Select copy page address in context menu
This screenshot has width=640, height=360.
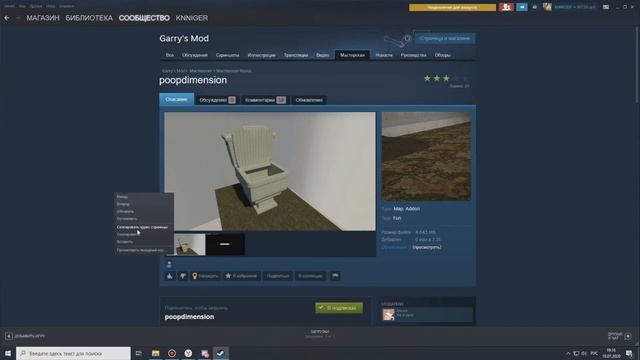pos(142,227)
